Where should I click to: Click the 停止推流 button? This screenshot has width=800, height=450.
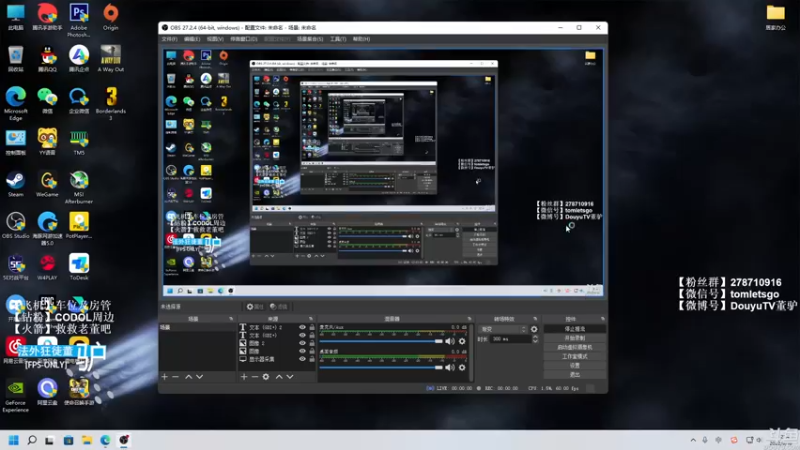click(574, 329)
